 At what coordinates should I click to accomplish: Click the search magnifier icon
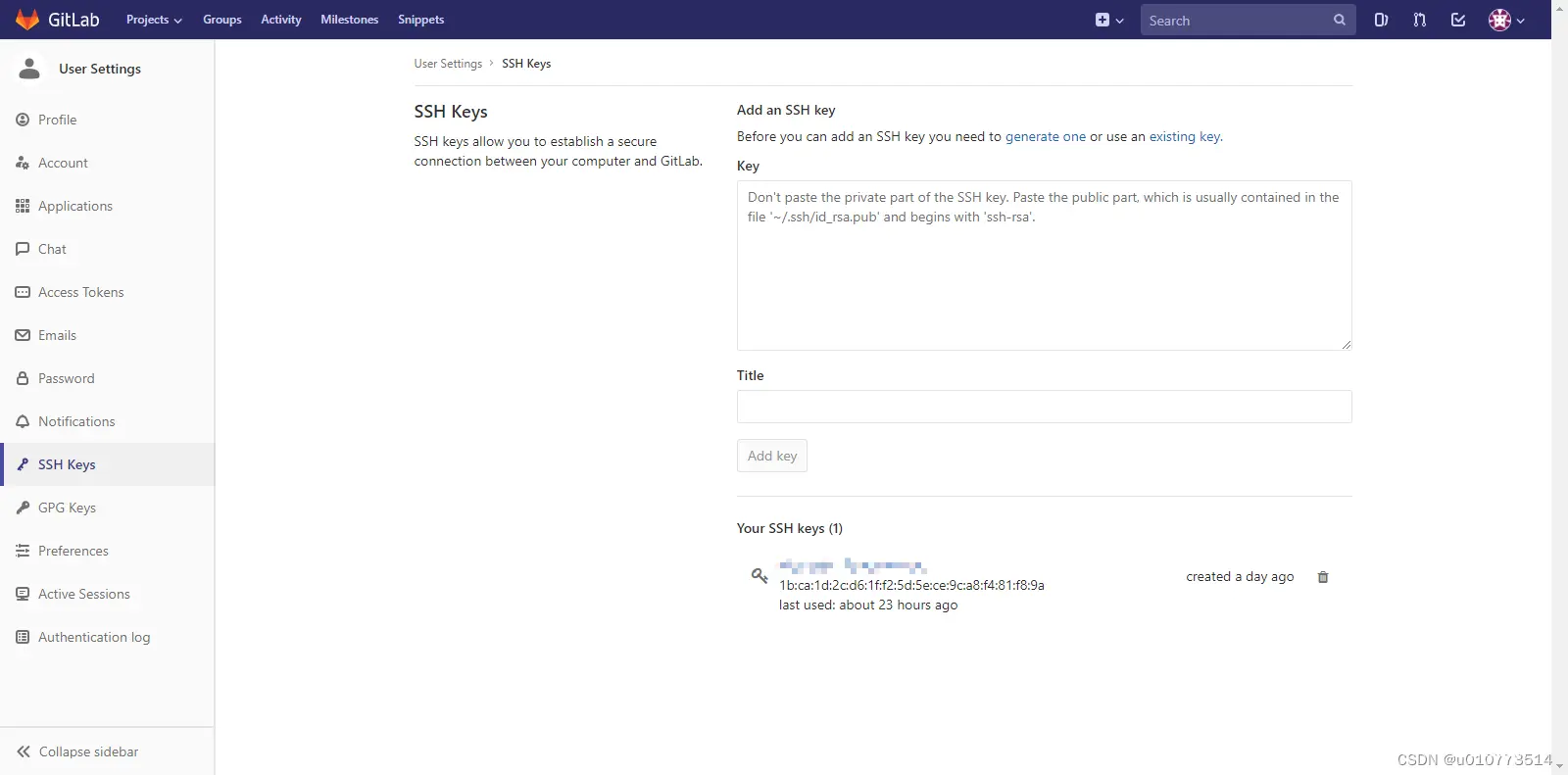pyautogui.click(x=1340, y=20)
